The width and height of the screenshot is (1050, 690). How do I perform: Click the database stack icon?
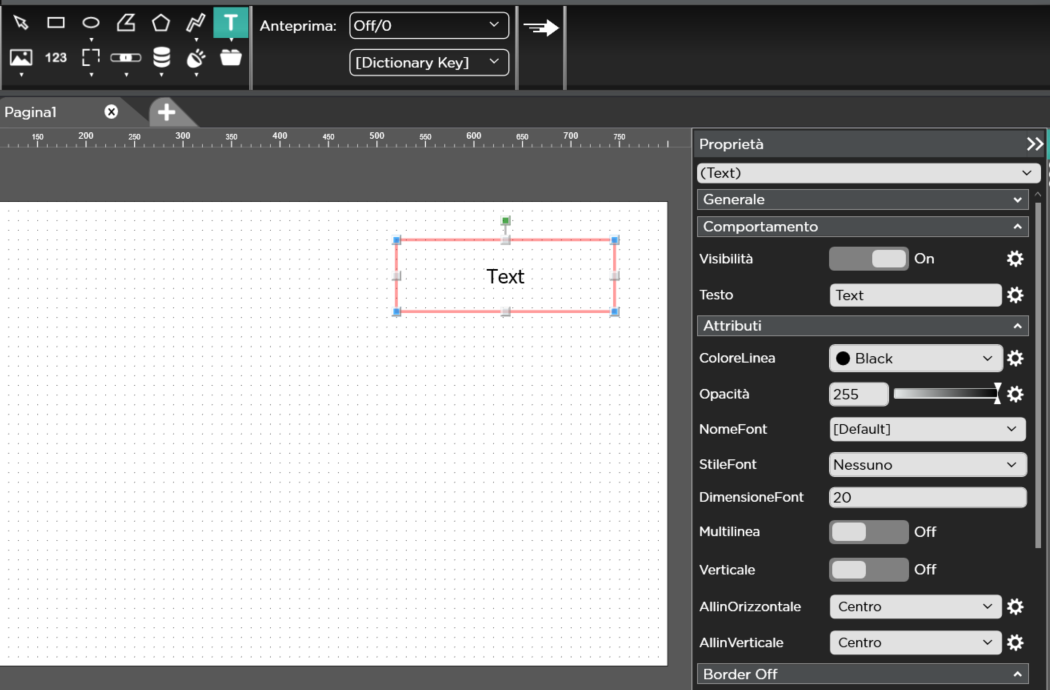pyautogui.click(x=161, y=58)
